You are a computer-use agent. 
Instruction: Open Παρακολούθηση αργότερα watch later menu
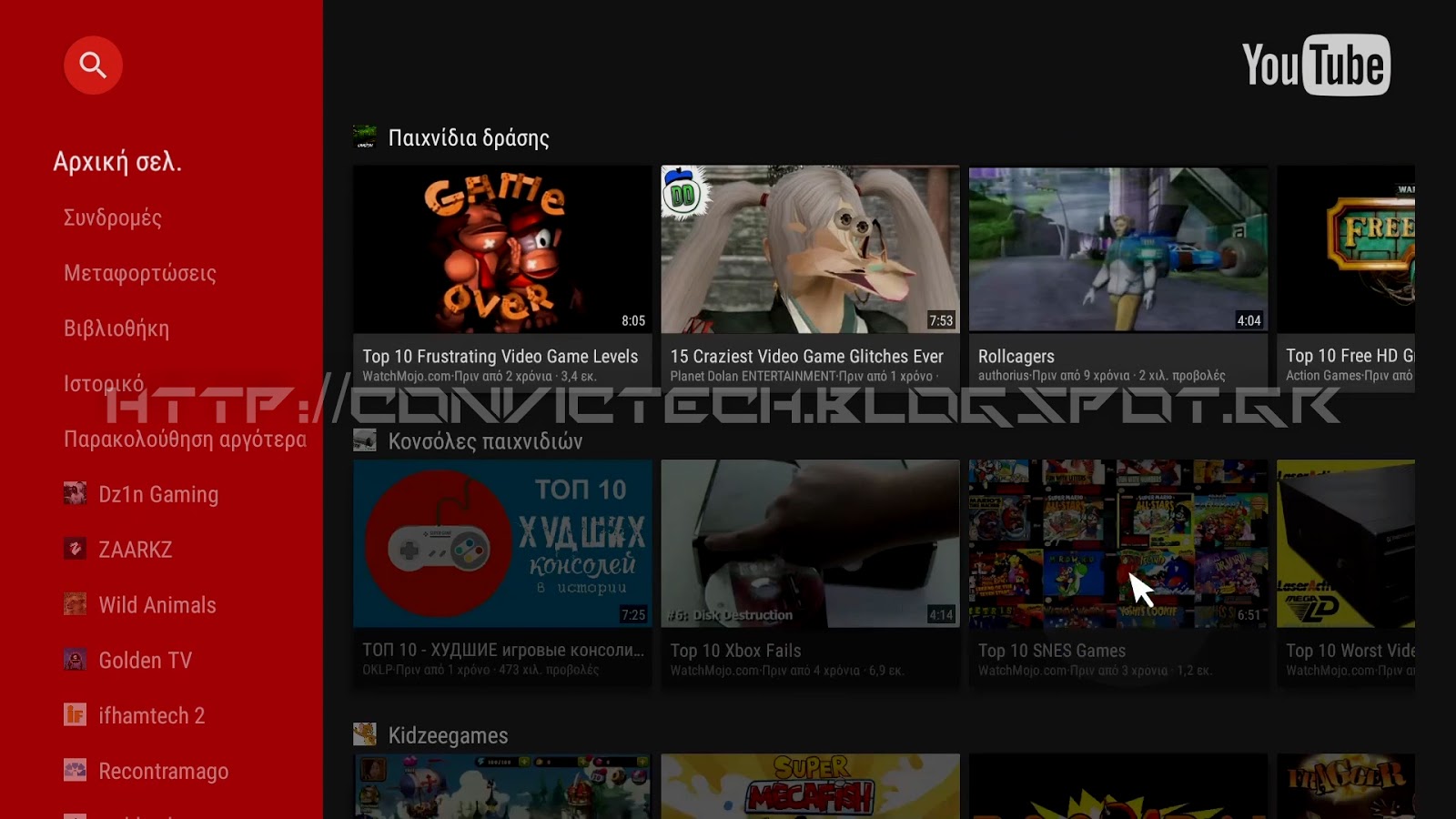[x=185, y=440]
